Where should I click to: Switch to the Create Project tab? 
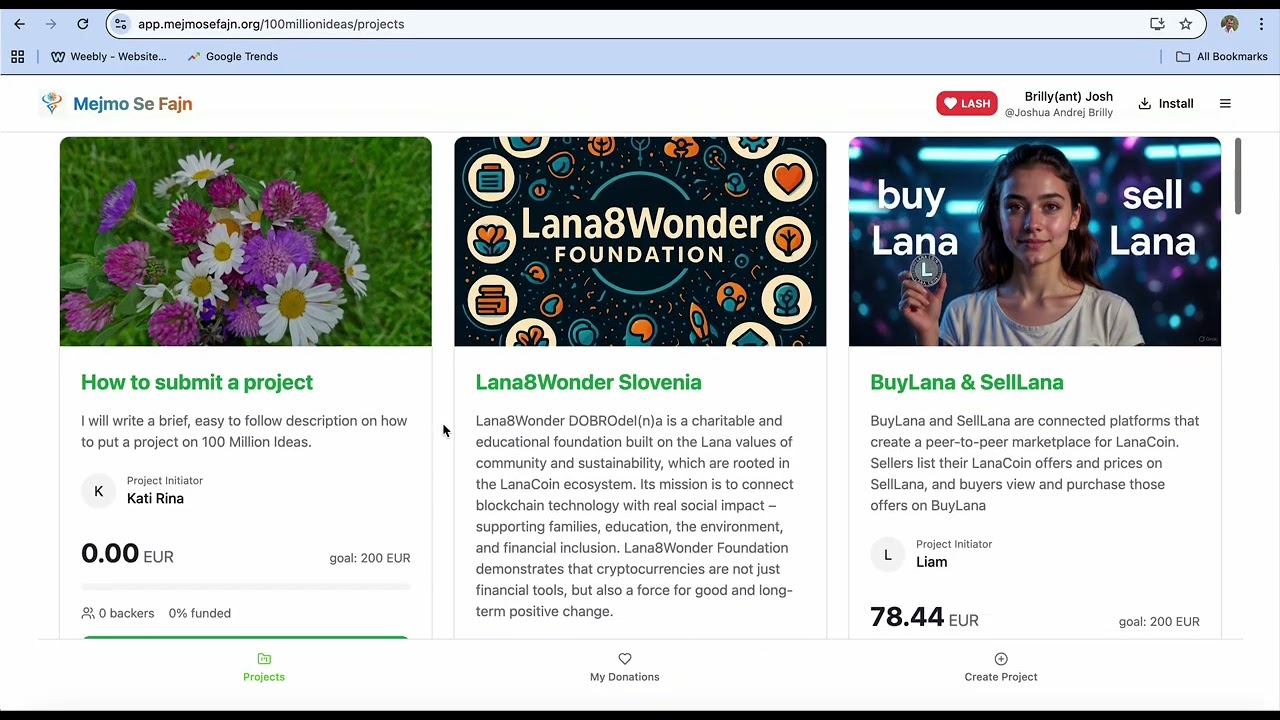point(1001,668)
